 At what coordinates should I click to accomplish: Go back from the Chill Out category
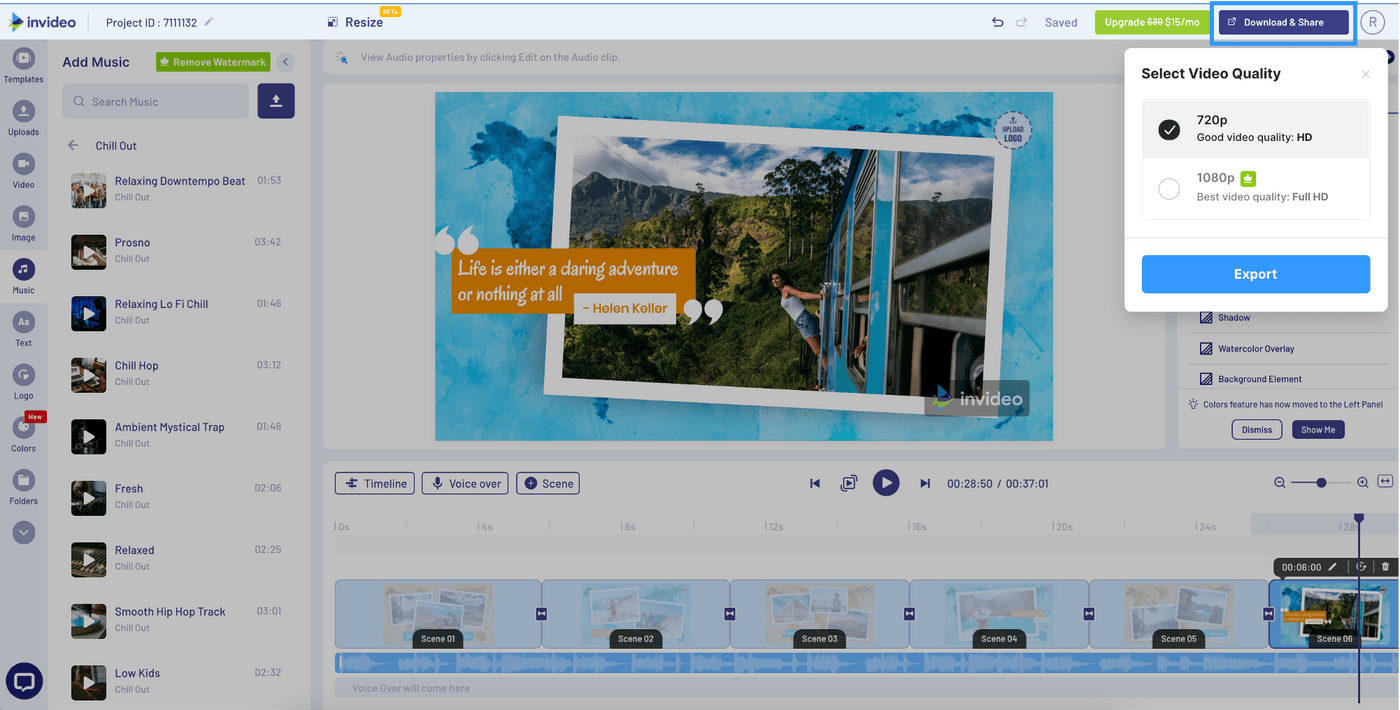pos(72,144)
